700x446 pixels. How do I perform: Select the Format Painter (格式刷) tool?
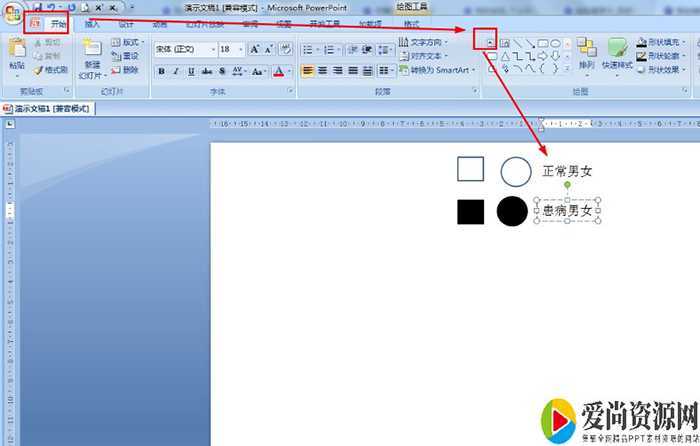[52, 71]
